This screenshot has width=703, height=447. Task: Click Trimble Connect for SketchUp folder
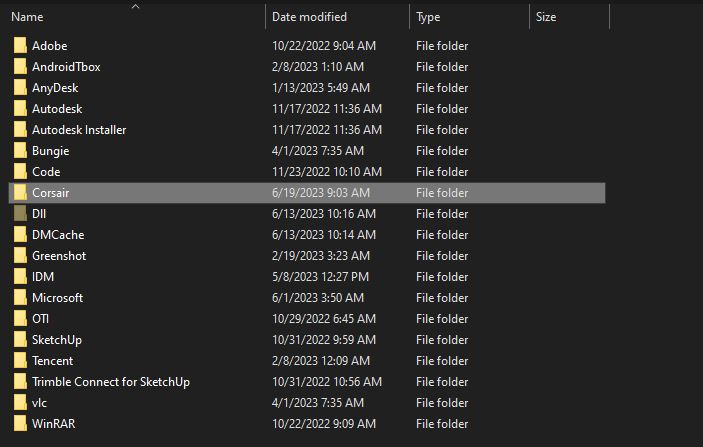pos(110,382)
